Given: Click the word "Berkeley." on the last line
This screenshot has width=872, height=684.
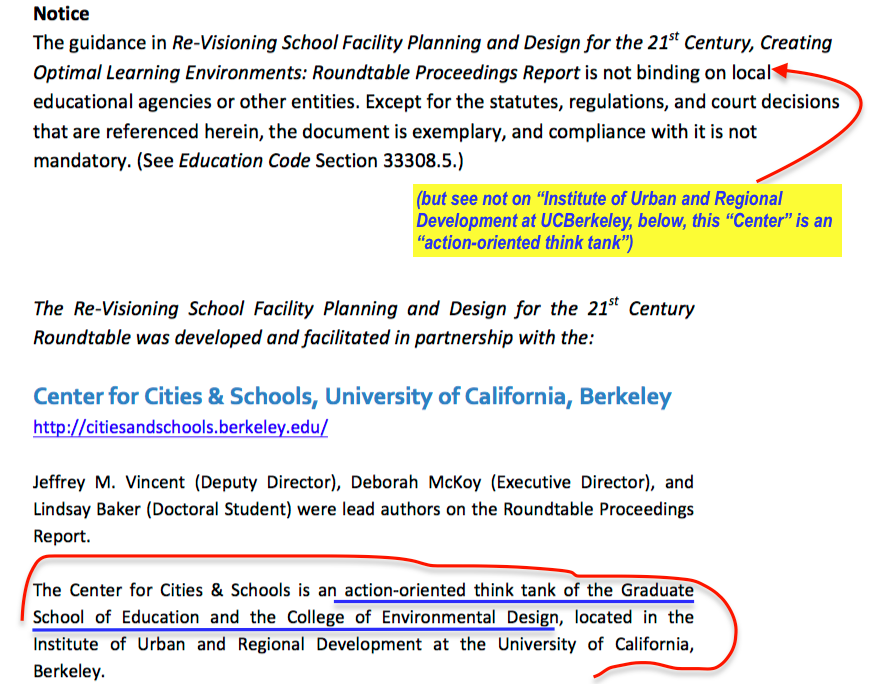Looking at the screenshot, I should point(69,671).
